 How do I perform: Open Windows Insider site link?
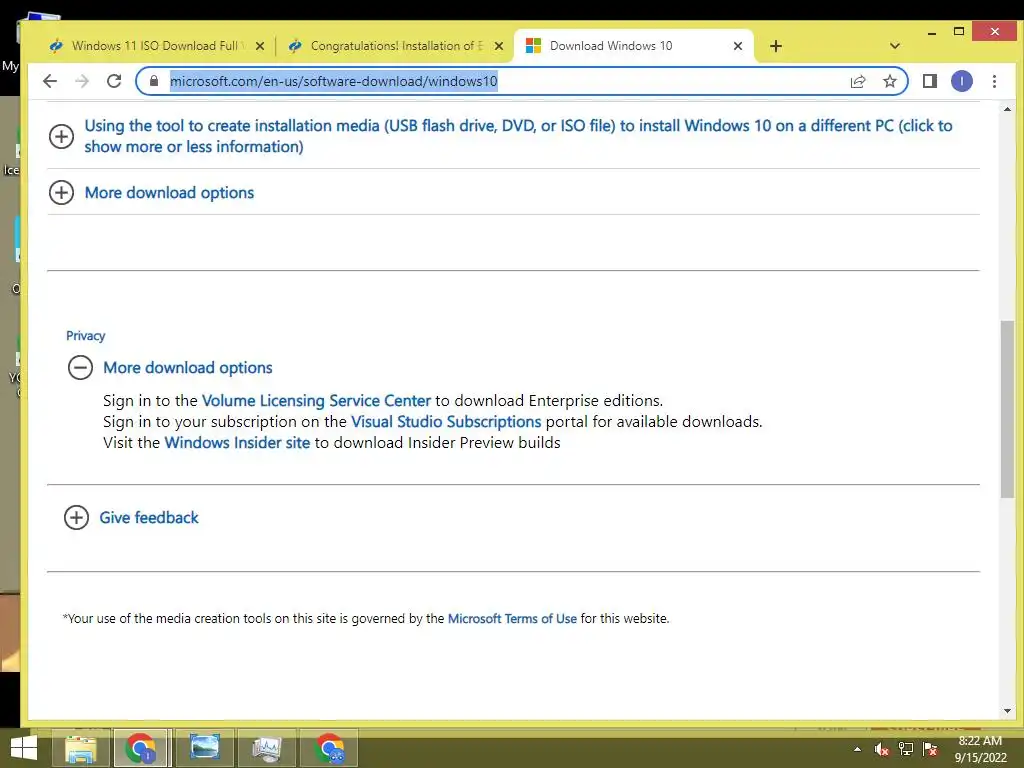coord(237,442)
